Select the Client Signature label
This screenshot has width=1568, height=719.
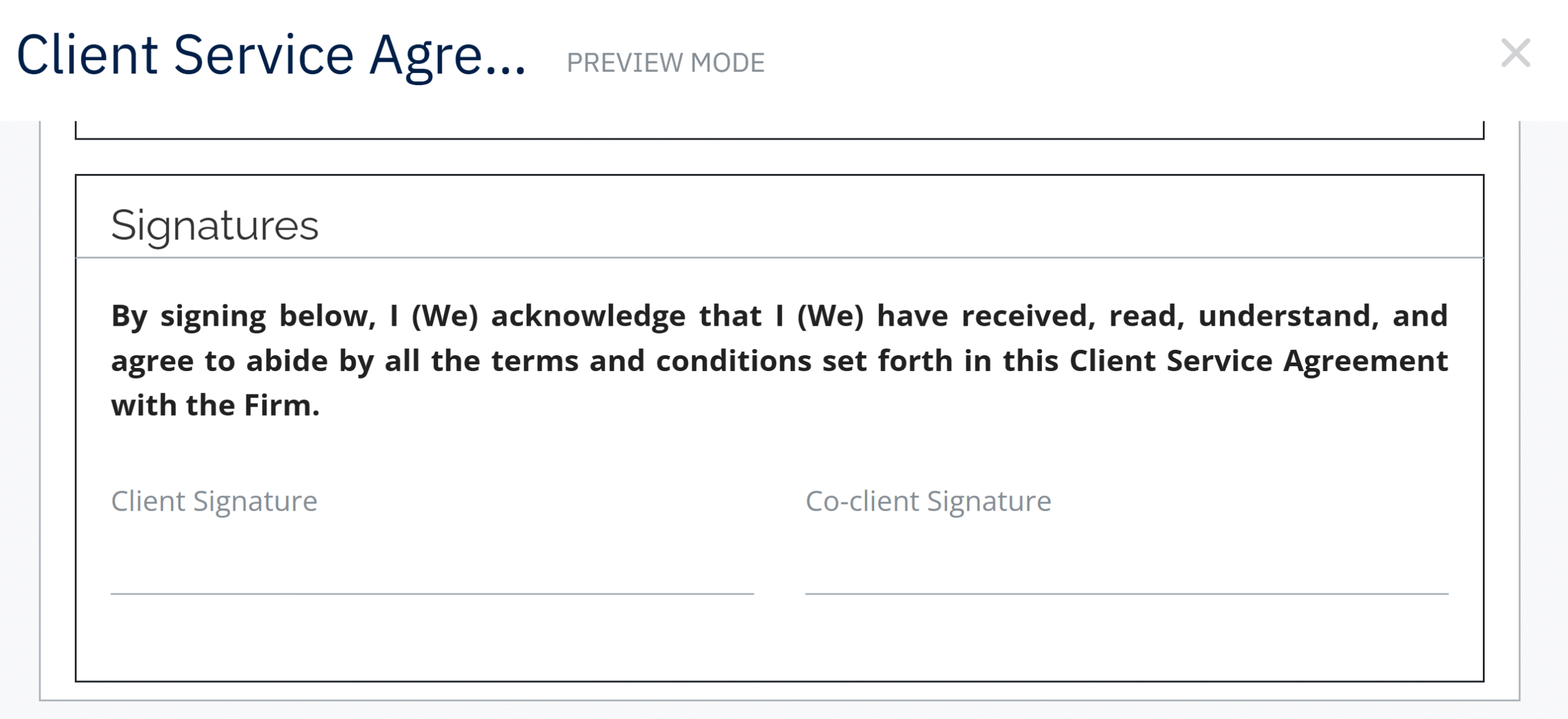pos(214,501)
